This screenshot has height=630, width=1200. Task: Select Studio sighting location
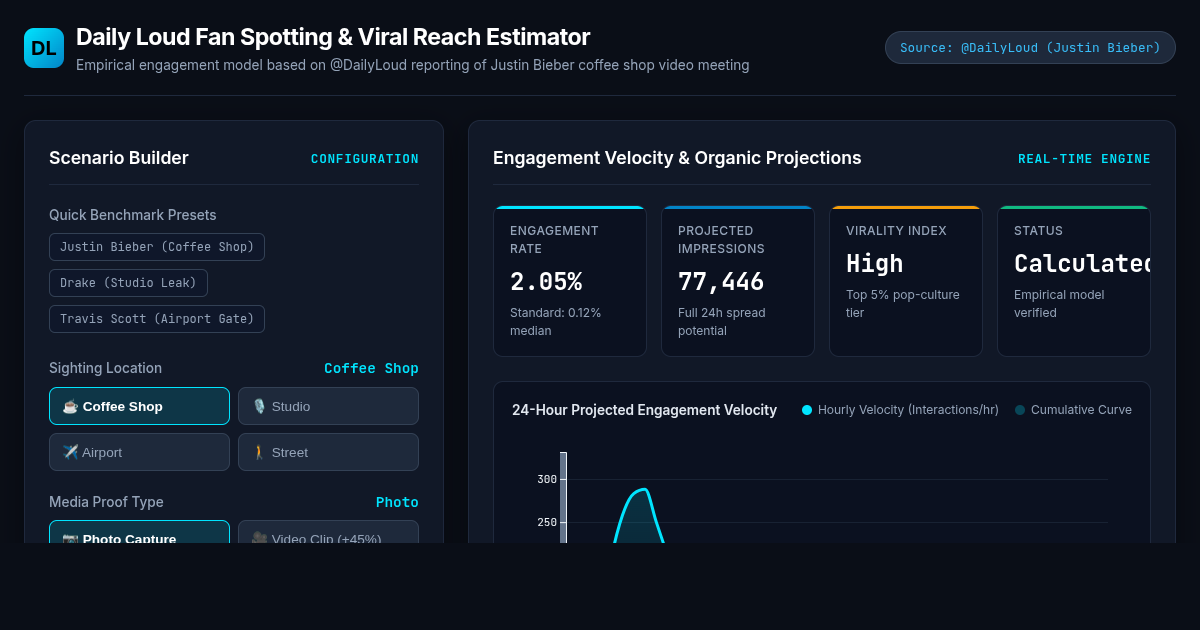click(328, 406)
